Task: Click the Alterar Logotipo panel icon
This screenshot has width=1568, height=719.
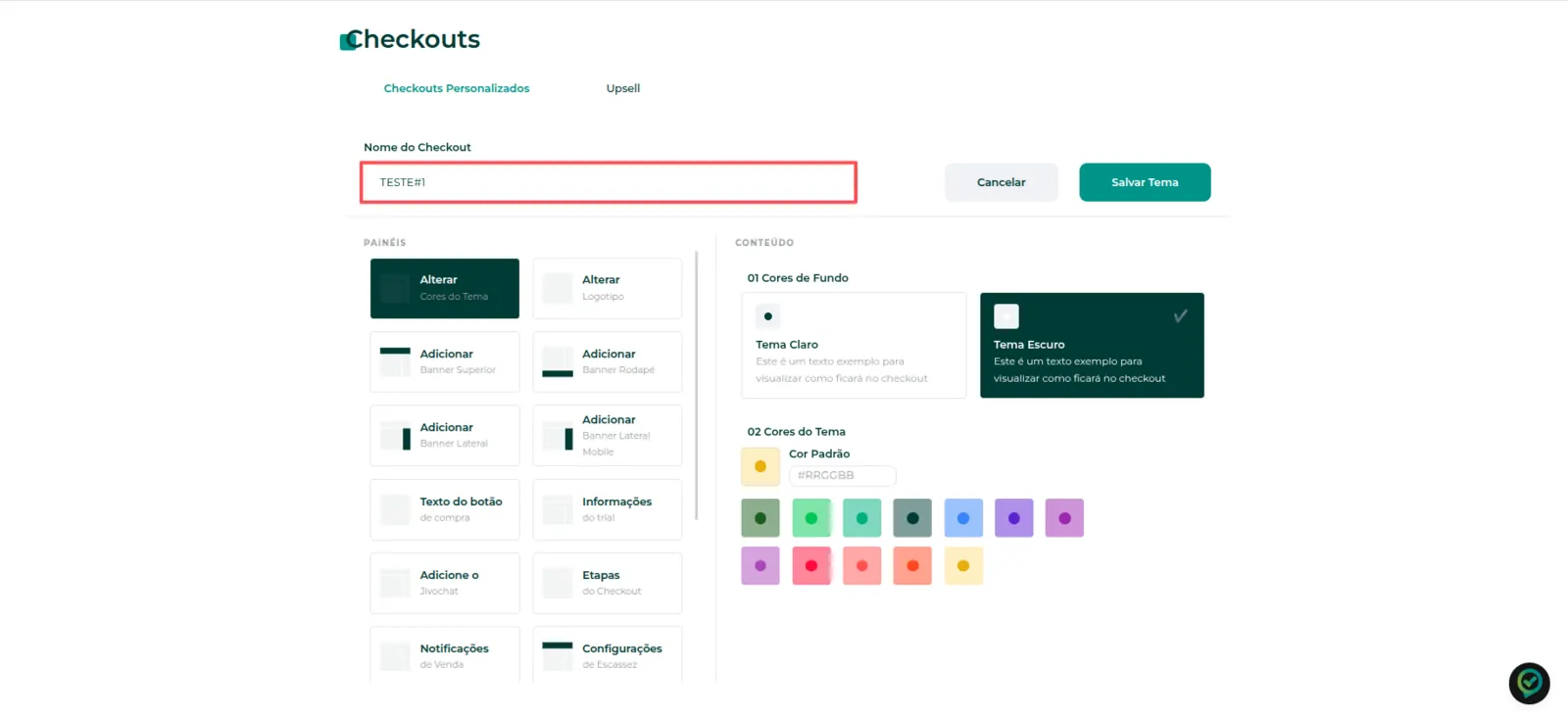Action: click(x=558, y=288)
